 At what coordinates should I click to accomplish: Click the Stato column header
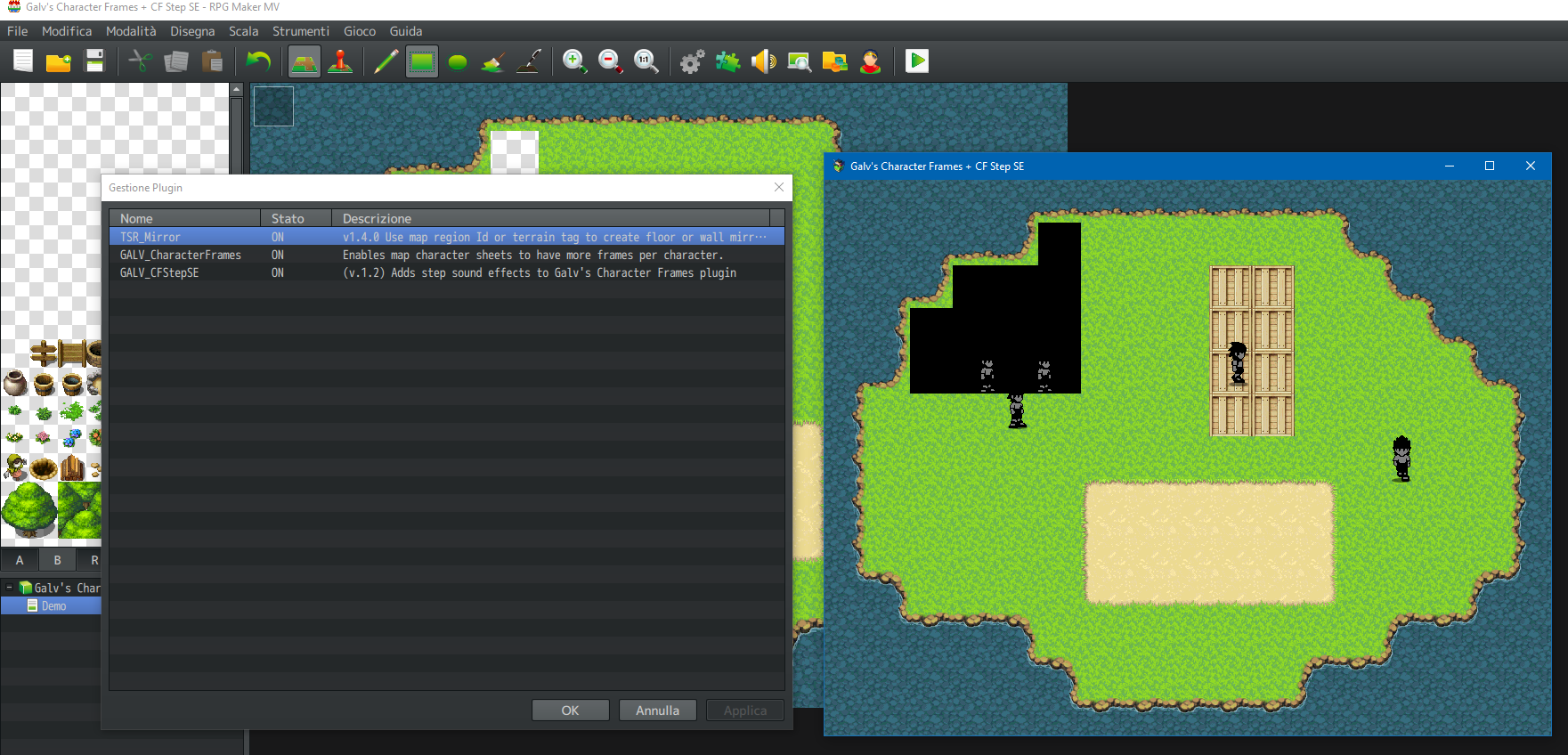[x=297, y=218]
